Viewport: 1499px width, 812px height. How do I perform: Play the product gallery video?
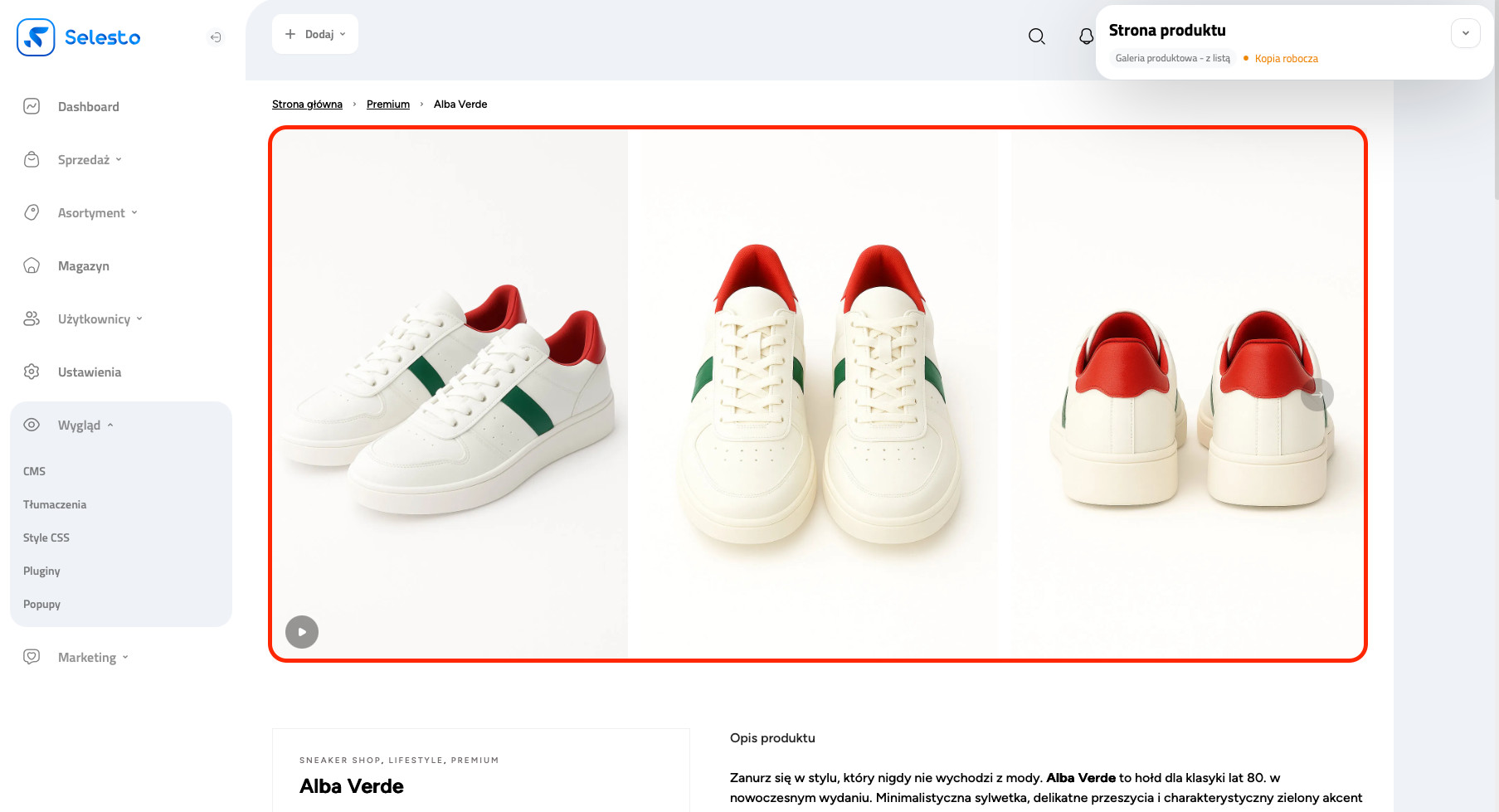click(302, 632)
